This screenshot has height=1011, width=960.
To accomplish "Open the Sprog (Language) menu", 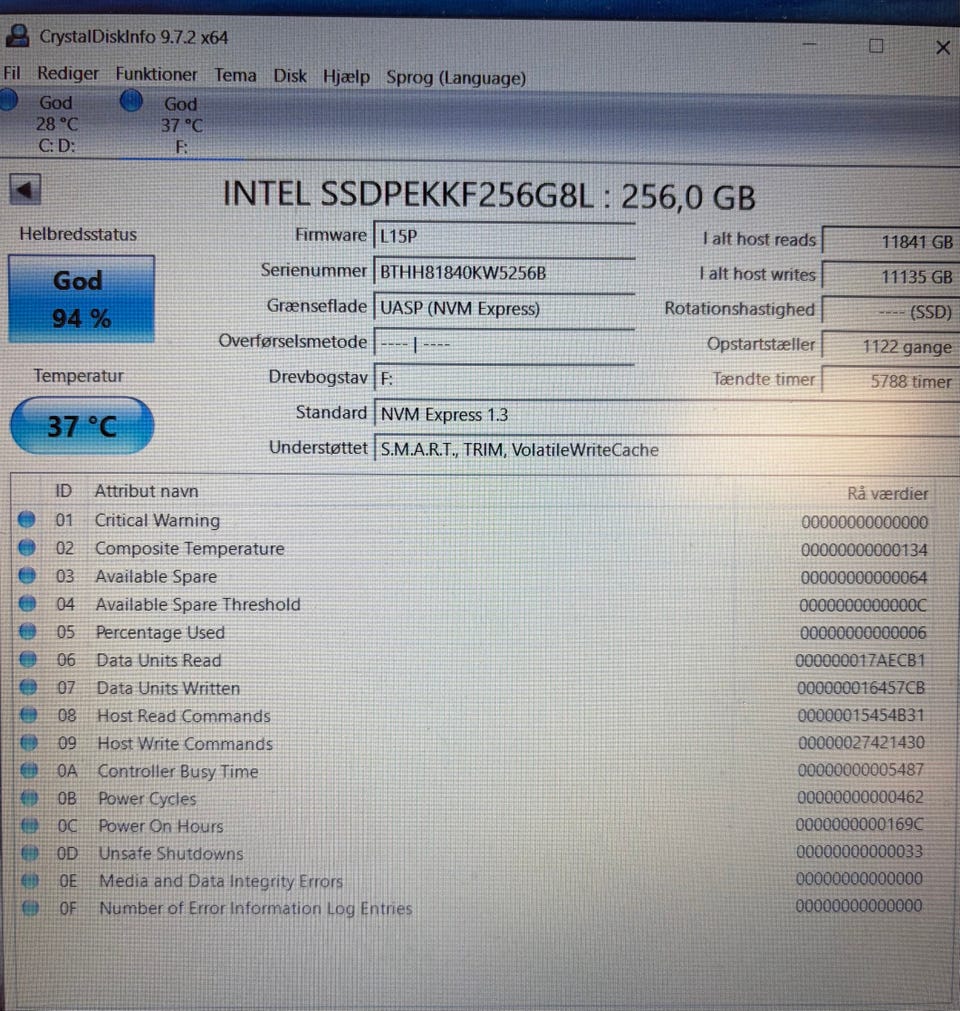I will pyautogui.click(x=456, y=78).
